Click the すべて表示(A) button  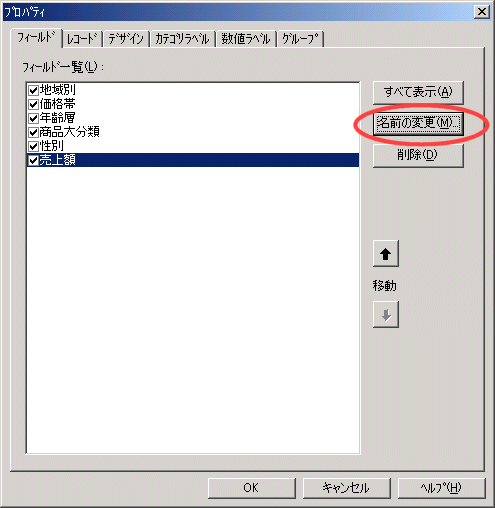pyautogui.click(x=418, y=92)
